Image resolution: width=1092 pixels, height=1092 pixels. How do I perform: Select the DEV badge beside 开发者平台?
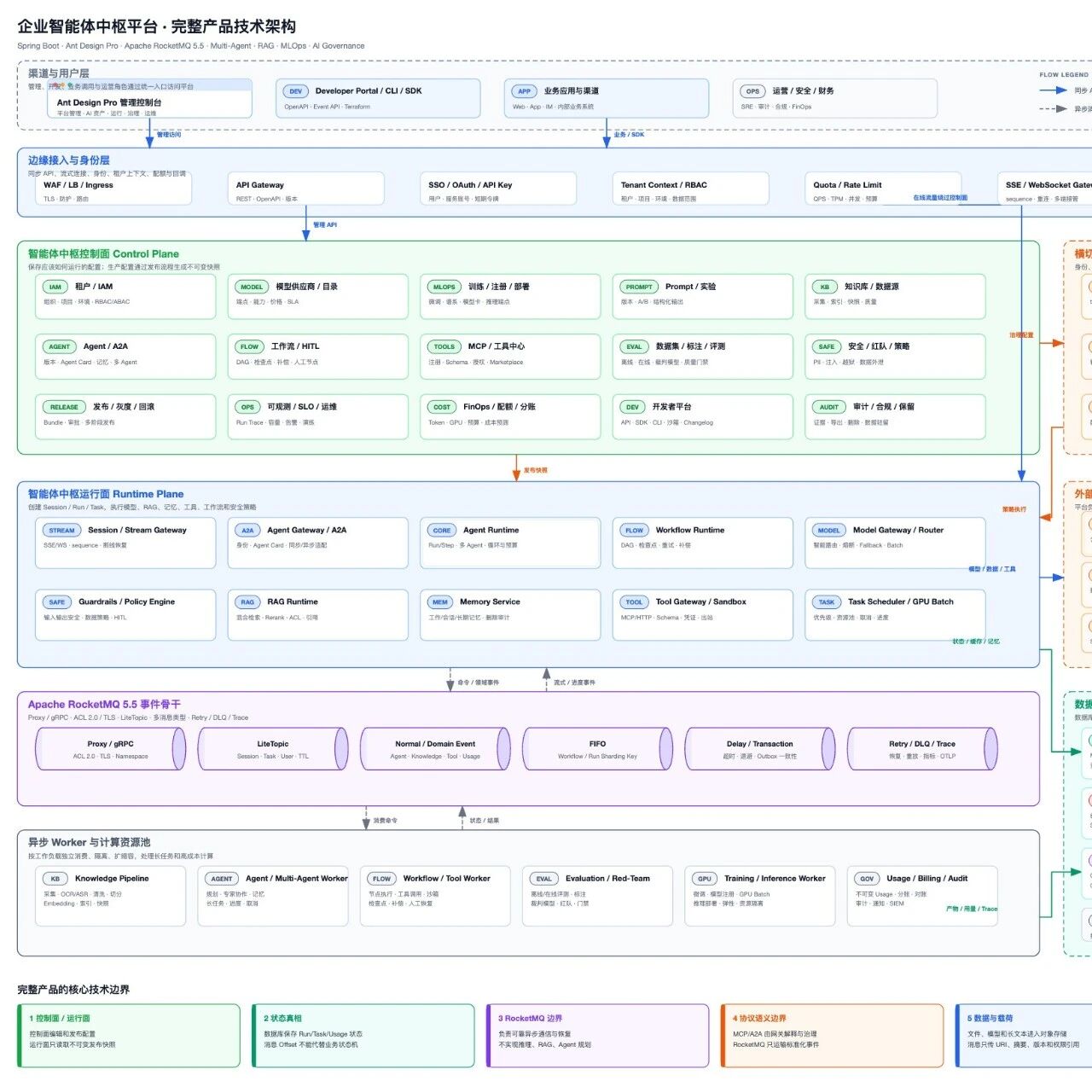tap(632, 408)
